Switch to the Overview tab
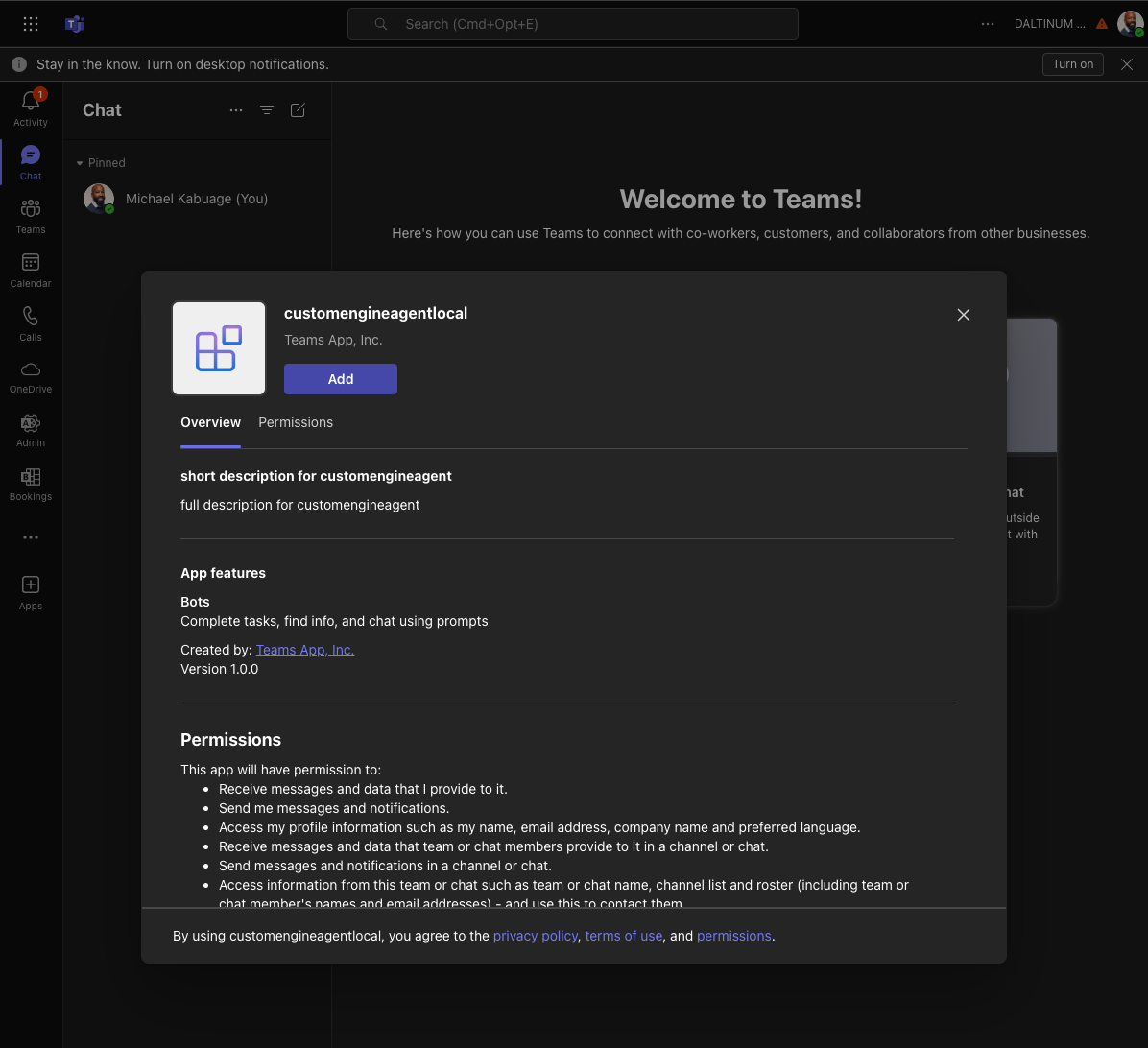 click(x=211, y=423)
